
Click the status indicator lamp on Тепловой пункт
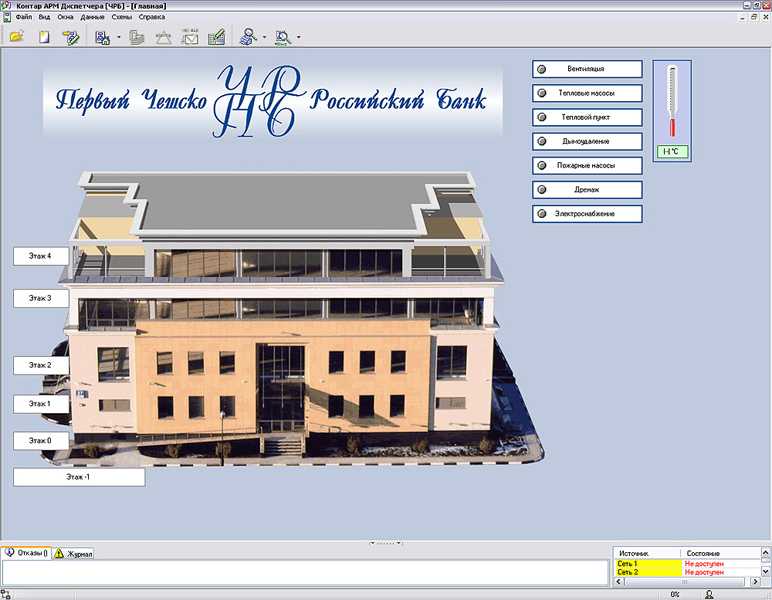pos(542,117)
